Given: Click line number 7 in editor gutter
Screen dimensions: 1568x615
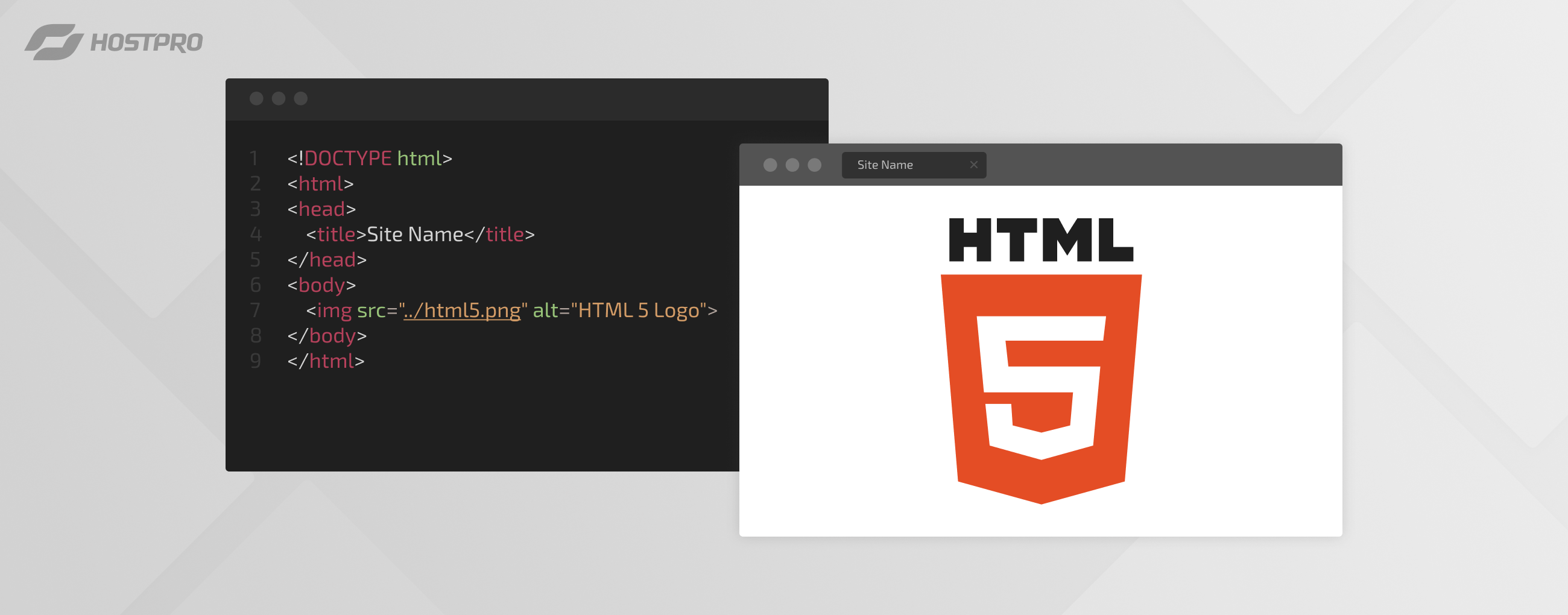Looking at the screenshot, I should tap(255, 311).
